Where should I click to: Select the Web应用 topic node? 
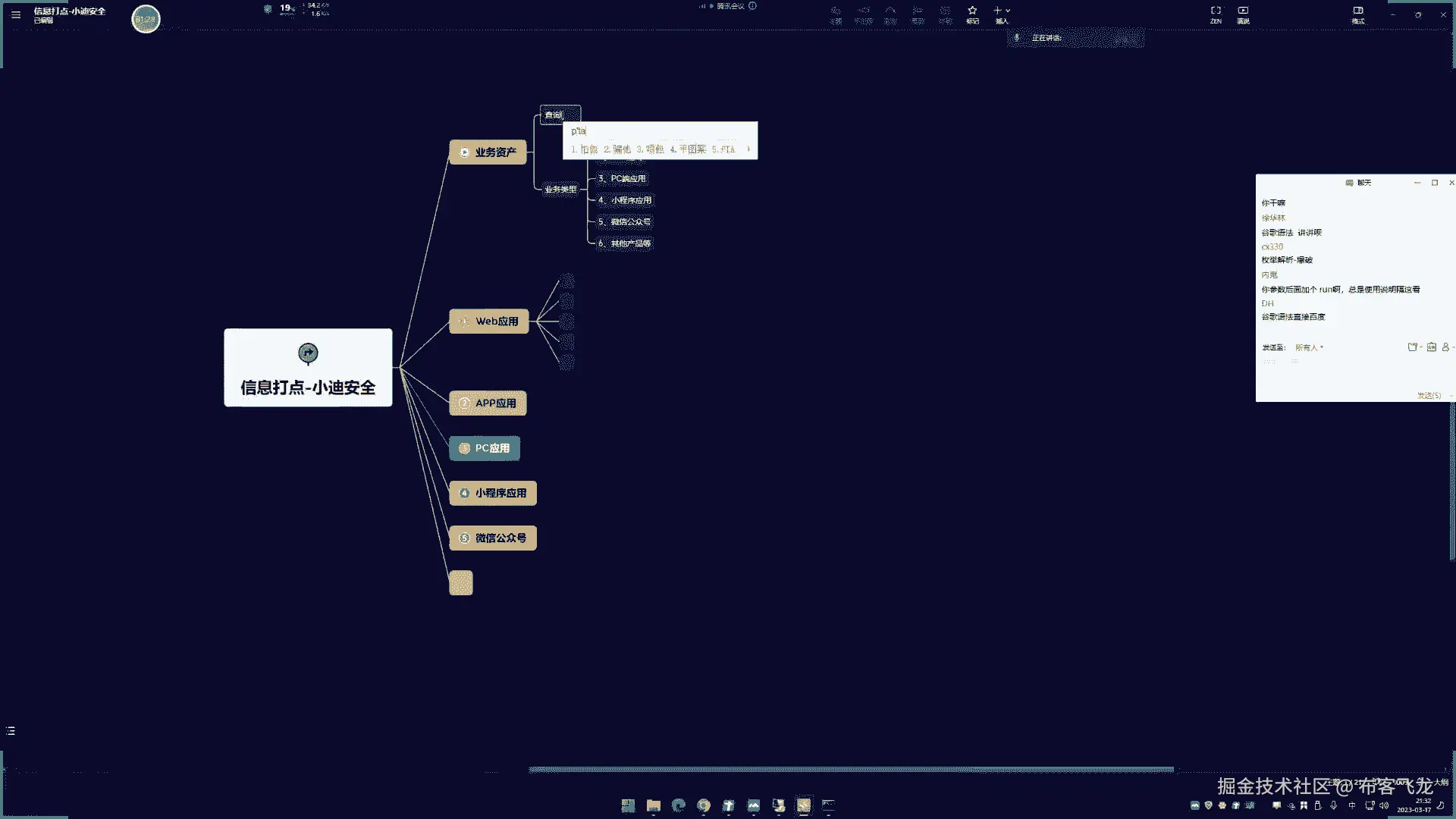pos(489,322)
